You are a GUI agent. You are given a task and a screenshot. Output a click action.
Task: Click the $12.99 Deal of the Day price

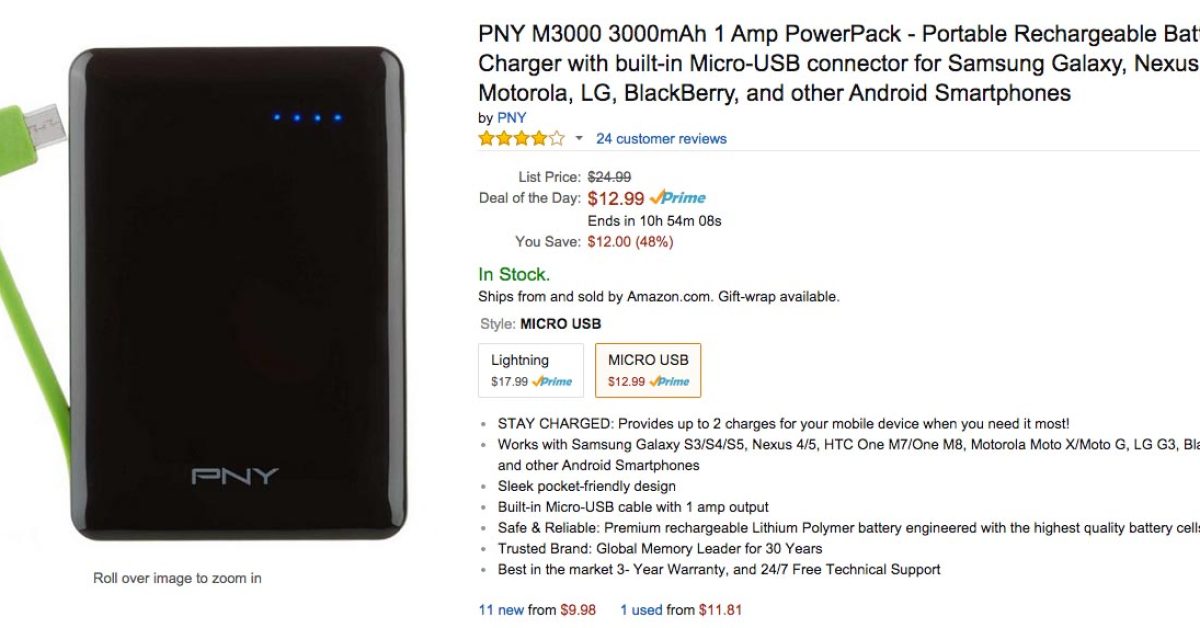click(615, 198)
